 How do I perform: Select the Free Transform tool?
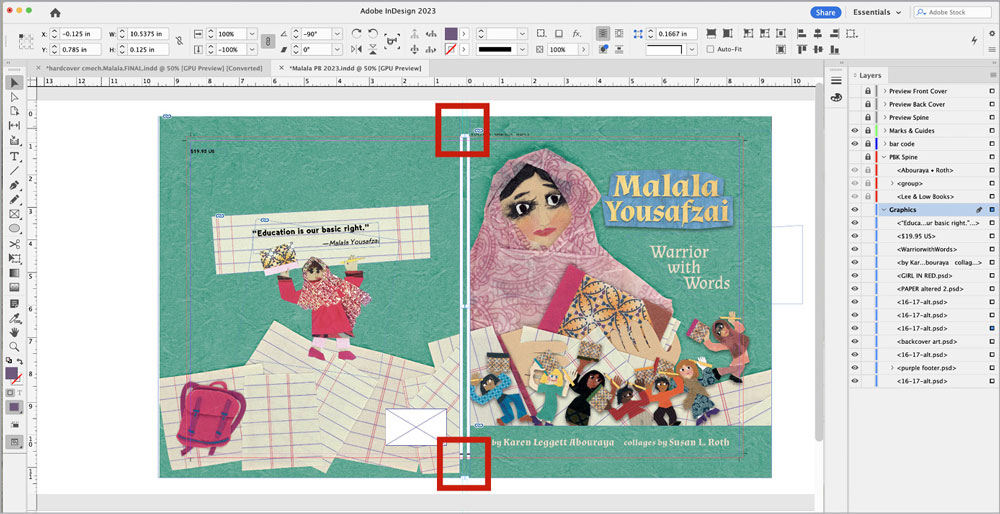14,258
